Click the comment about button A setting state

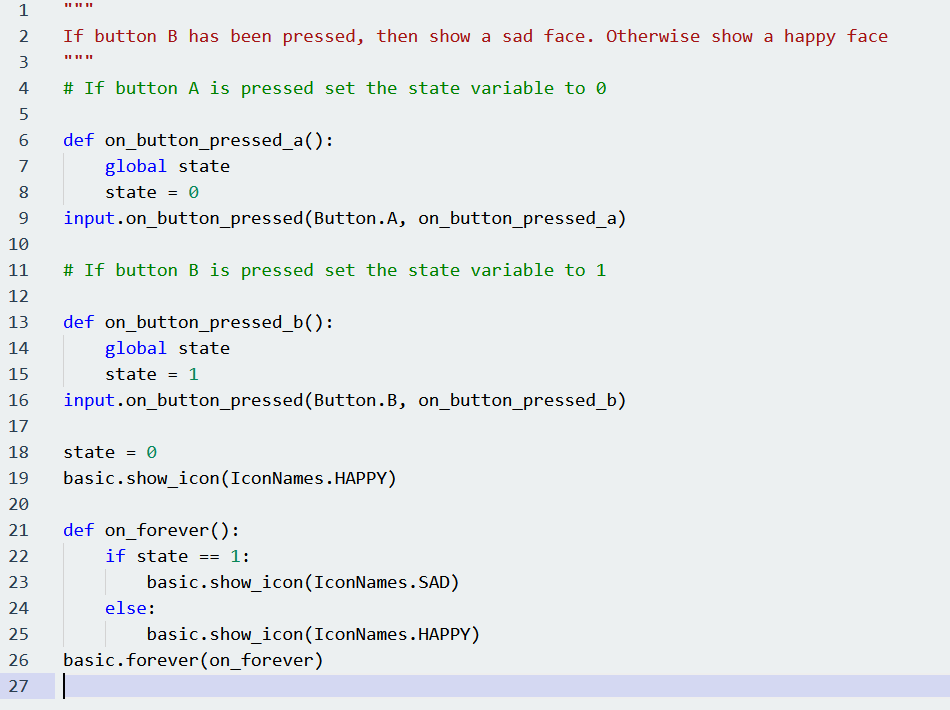click(335, 88)
